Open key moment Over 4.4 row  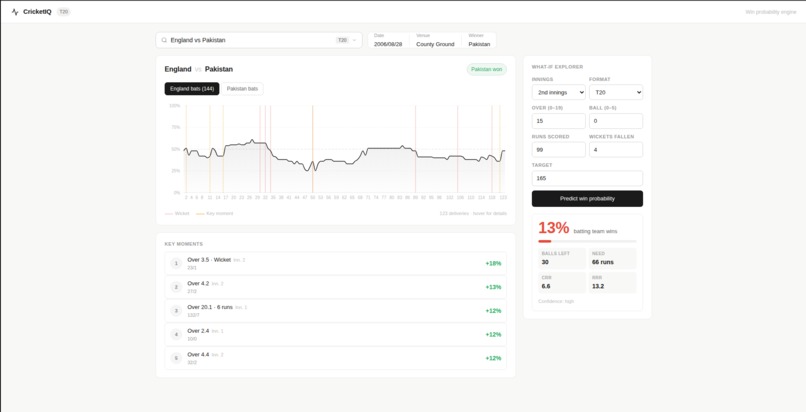(336, 358)
